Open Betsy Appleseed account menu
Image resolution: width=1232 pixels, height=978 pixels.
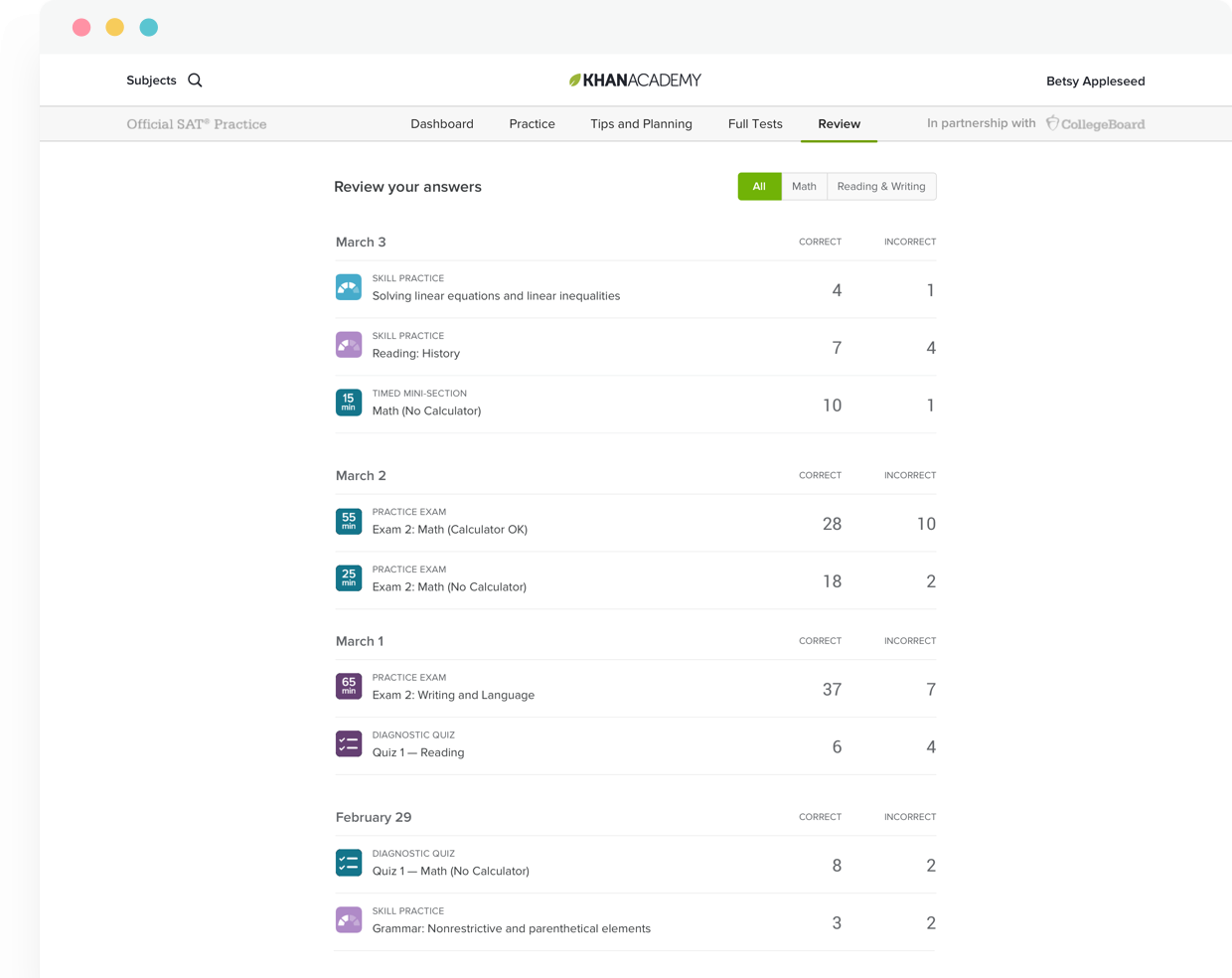pyautogui.click(x=1095, y=81)
